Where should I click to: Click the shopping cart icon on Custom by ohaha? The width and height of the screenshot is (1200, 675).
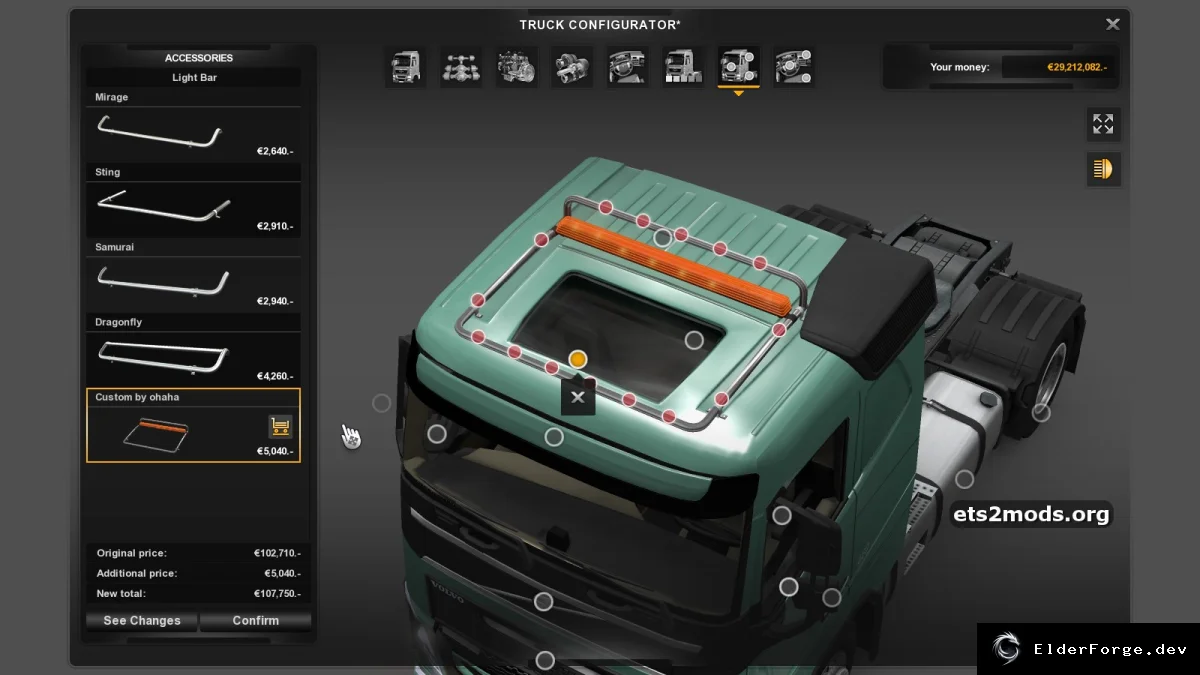click(280, 427)
